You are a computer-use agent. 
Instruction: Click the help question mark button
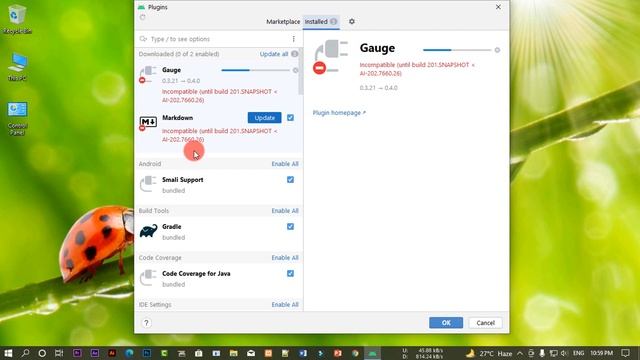coord(146,323)
